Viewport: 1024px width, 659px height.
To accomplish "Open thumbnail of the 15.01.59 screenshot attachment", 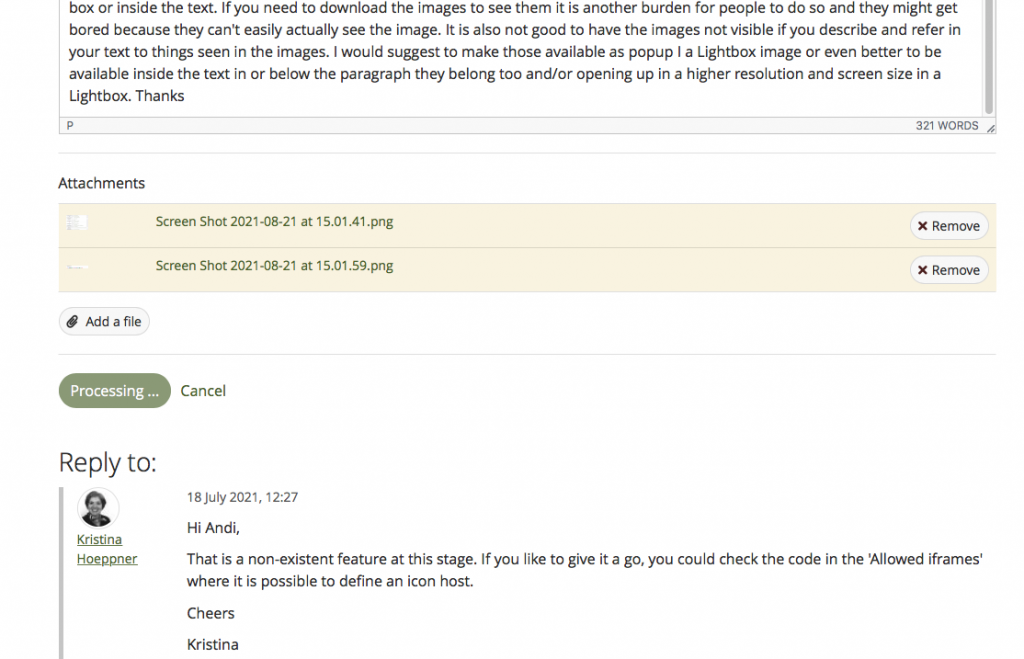I will coord(77,267).
